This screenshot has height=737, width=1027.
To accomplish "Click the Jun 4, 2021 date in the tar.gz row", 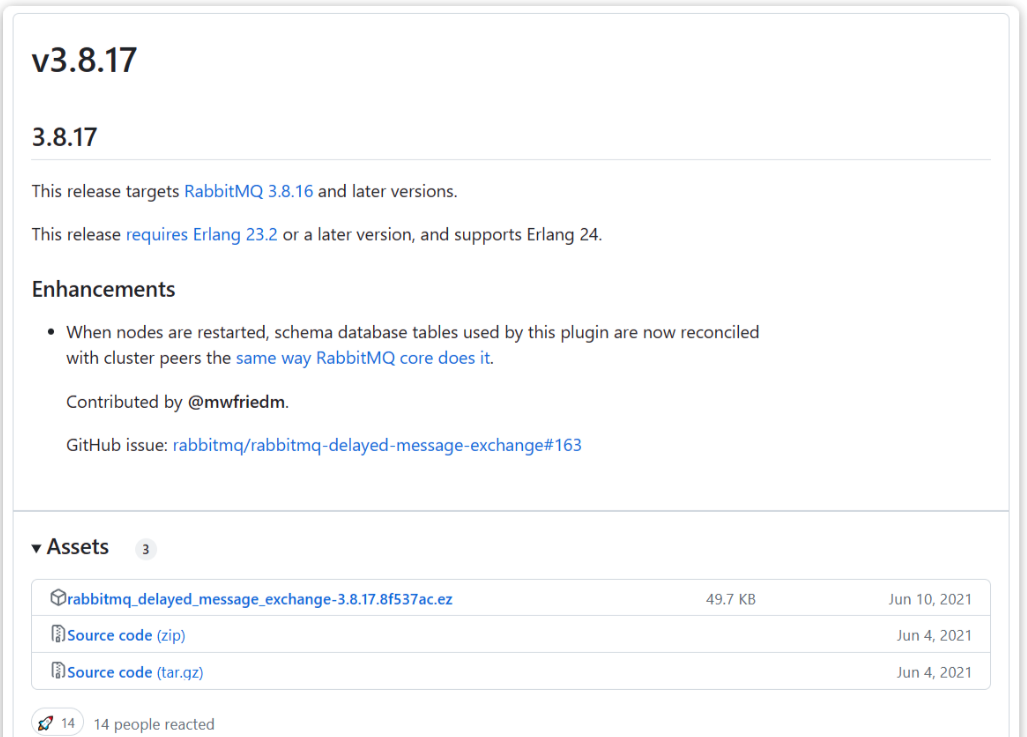I will coord(934,672).
